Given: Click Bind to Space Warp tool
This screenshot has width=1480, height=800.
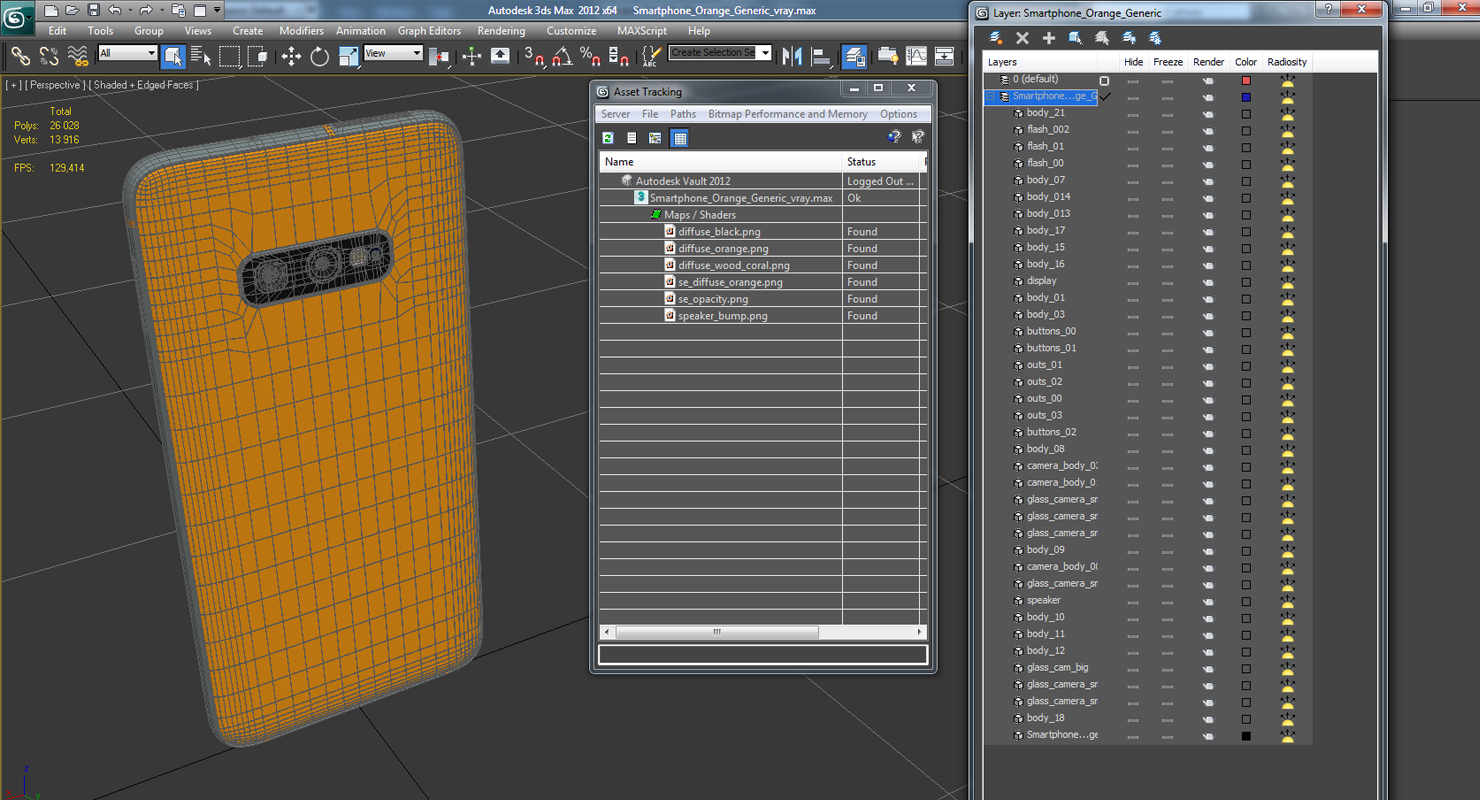Looking at the screenshot, I should click(77, 56).
